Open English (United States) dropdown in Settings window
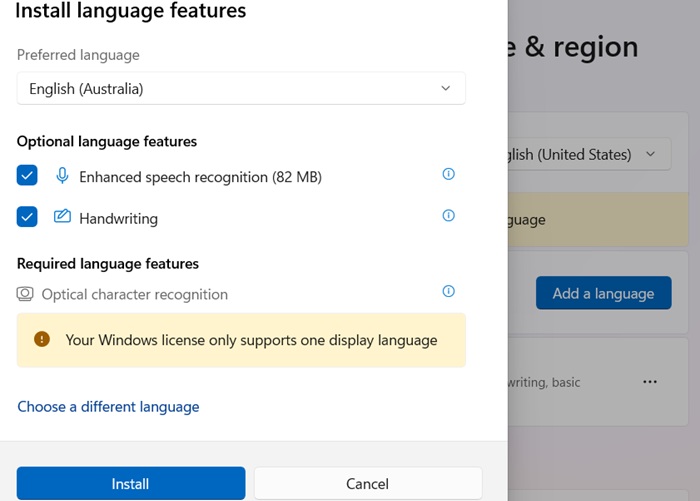The height and width of the screenshot is (501, 700). coord(589,154)
